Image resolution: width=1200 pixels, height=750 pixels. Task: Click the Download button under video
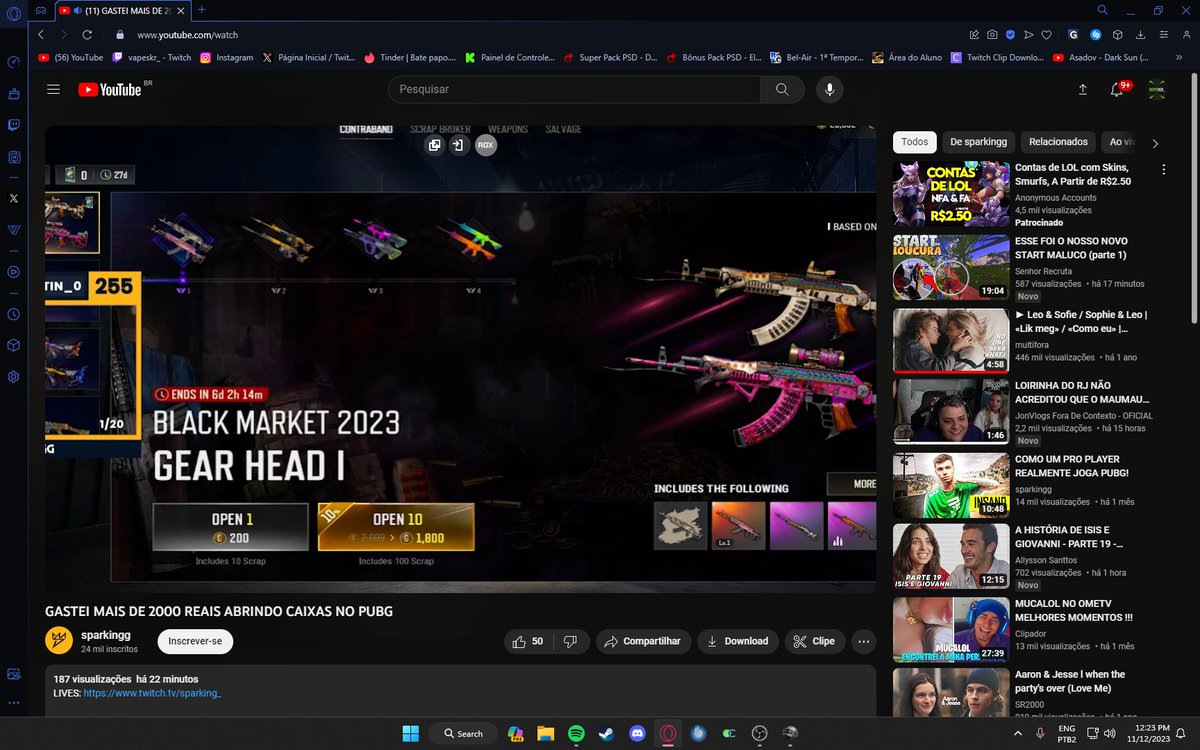coord(737,641)
